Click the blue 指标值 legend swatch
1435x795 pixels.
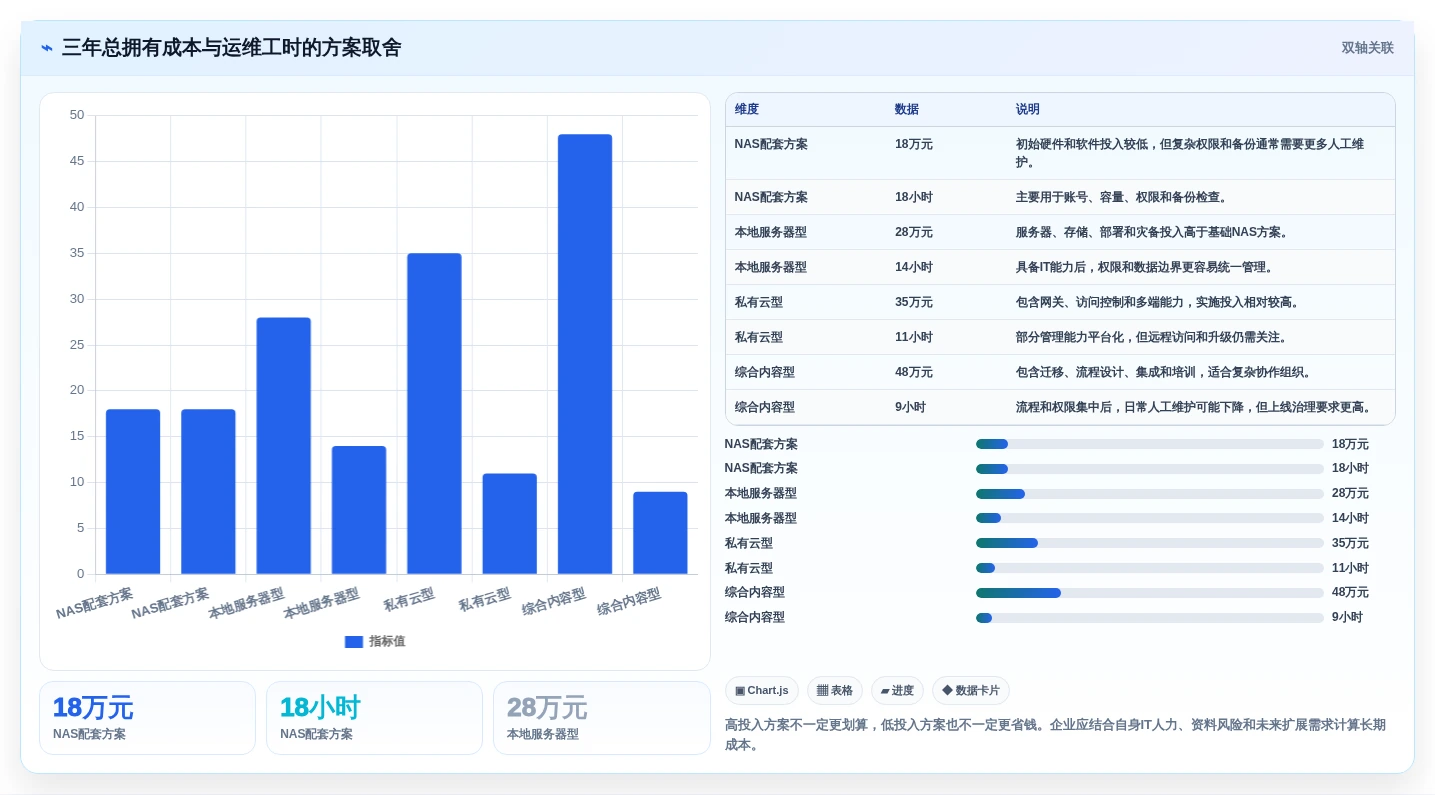tap(354, 642)
